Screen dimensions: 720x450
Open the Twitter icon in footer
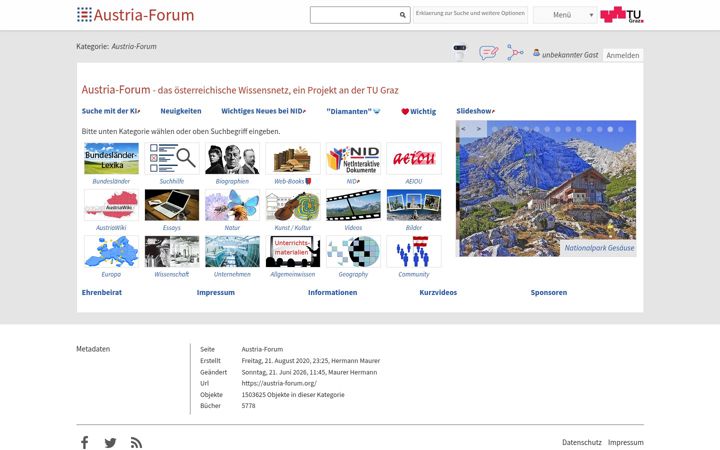coord(110,443)
